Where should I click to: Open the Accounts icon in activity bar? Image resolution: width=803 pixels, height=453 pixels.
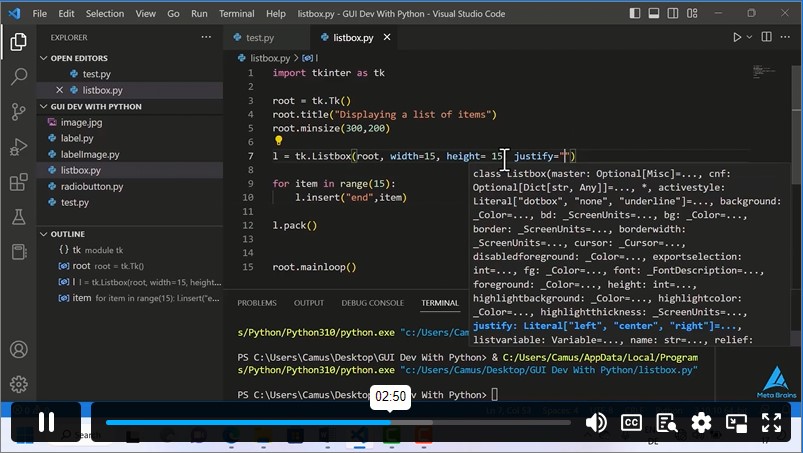point(18,349)
